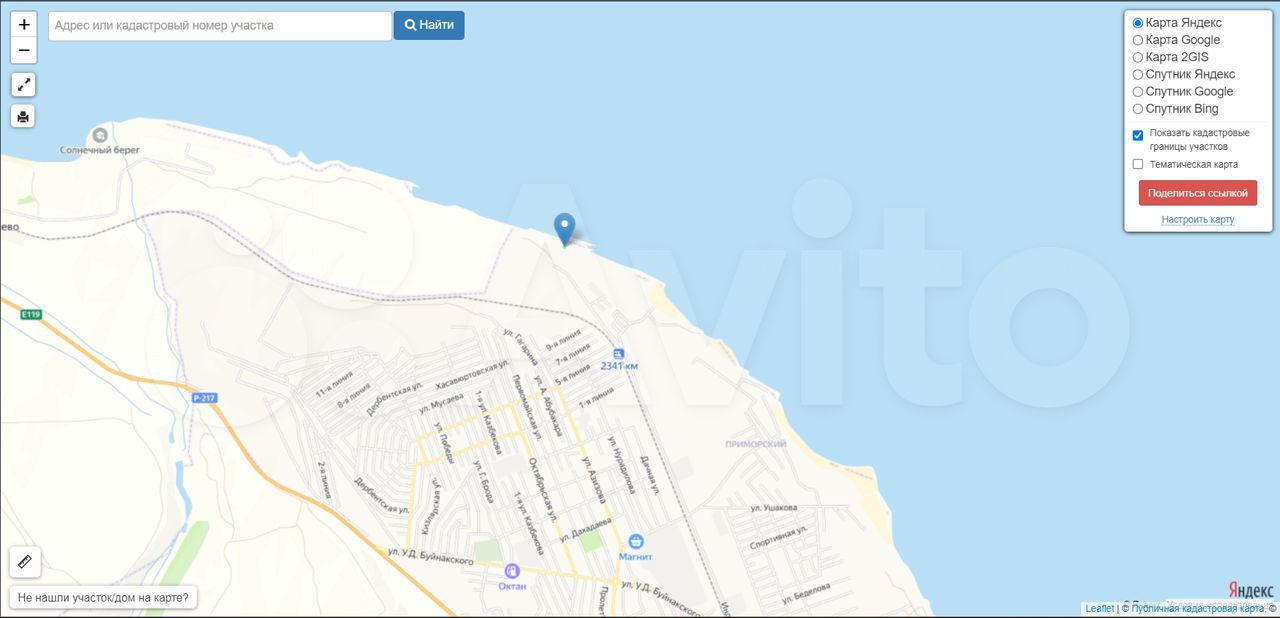The image size is (1280, 618).
Task: Zoom in with the plus button
Action: (24, 24)
